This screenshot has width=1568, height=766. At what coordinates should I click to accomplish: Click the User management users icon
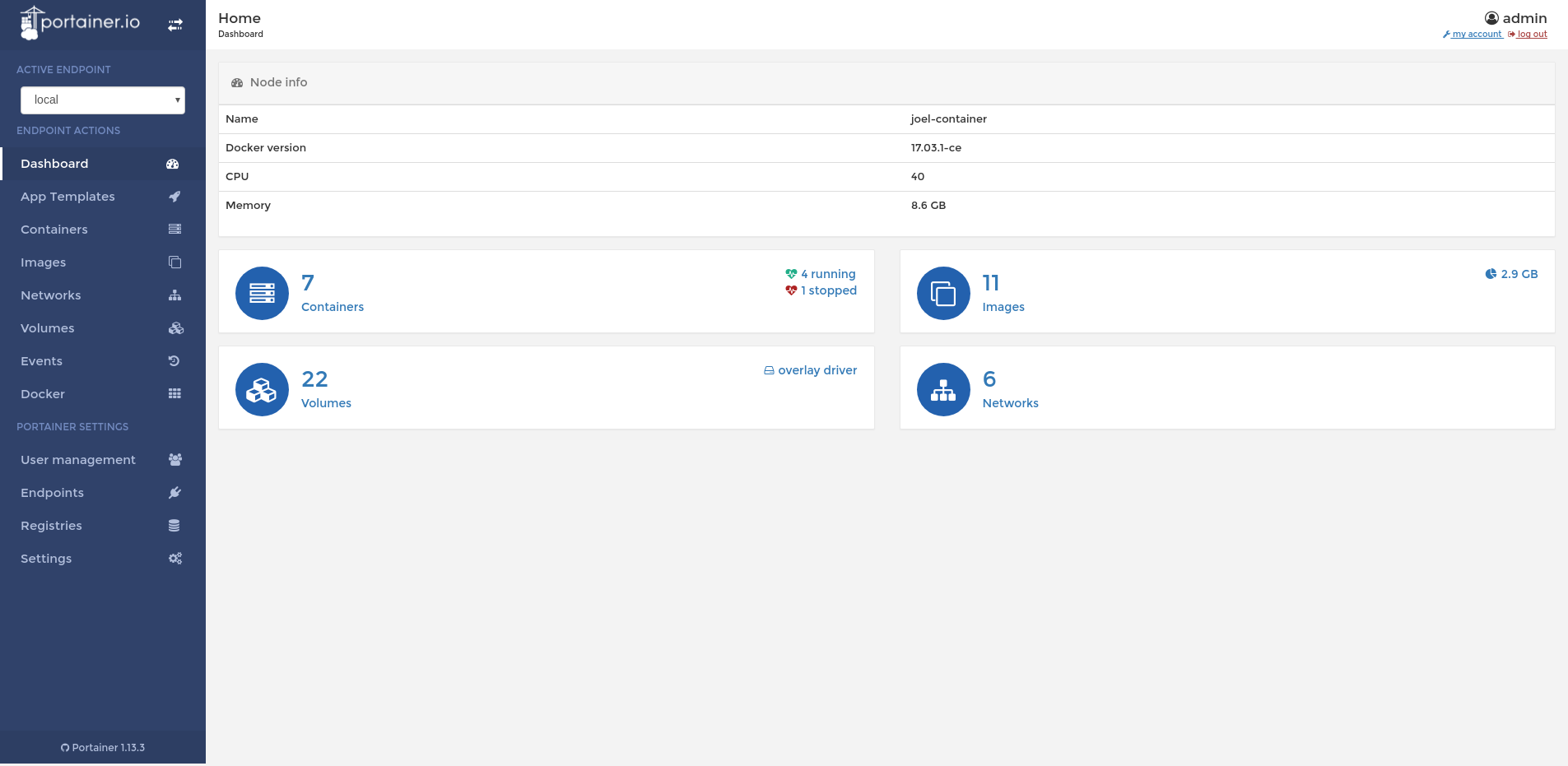(175, 460)
